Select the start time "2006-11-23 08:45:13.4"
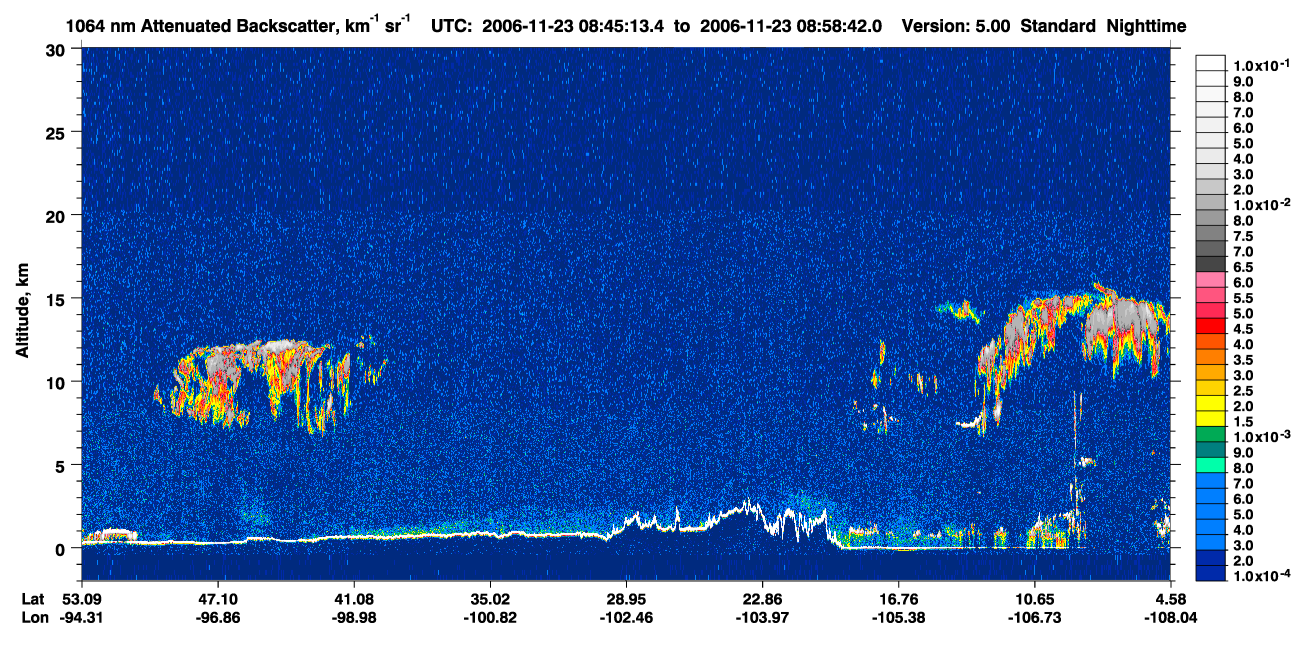This screenshot has width=1300, height=667. 574,27
